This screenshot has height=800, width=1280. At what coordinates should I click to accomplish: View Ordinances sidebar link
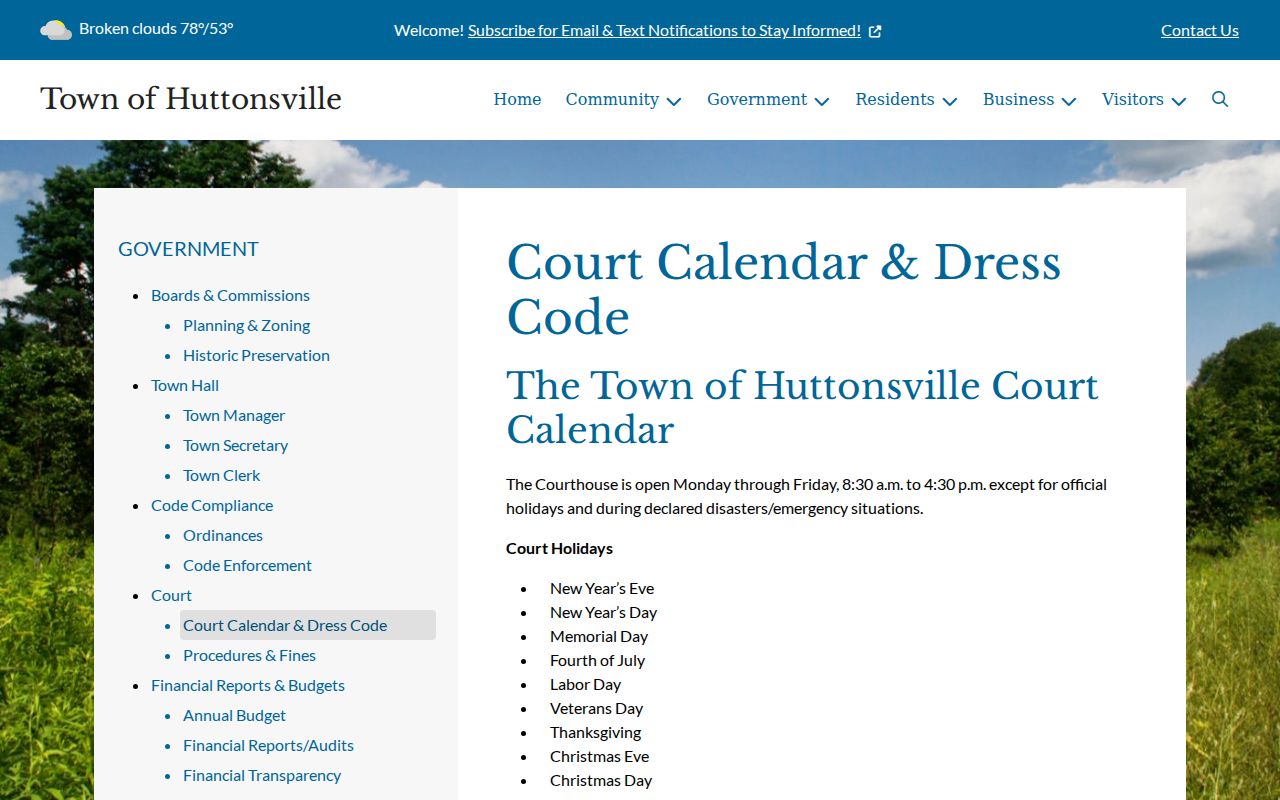point(223,535)
